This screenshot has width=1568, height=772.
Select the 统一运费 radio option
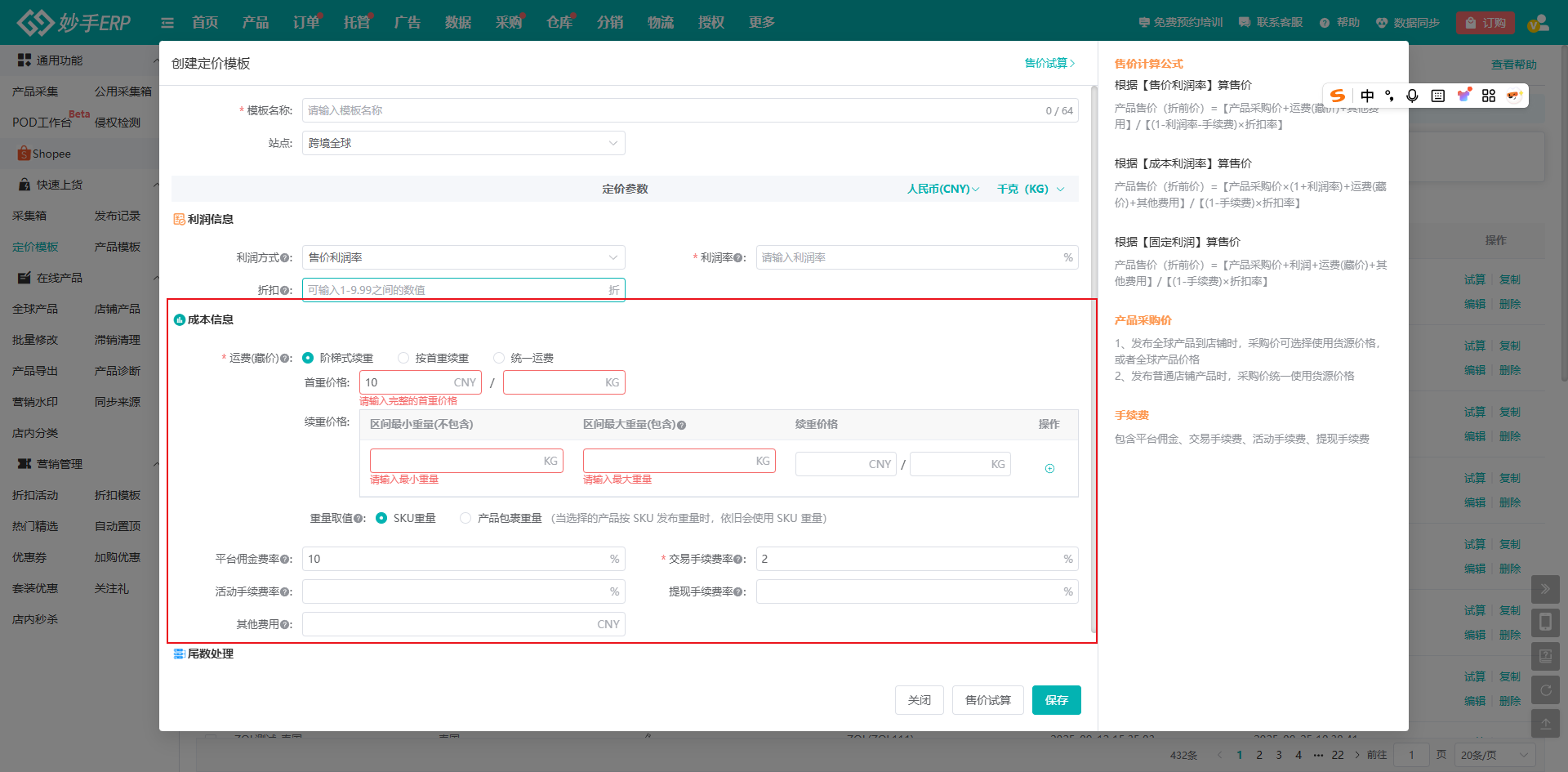[x=499, y=358]
